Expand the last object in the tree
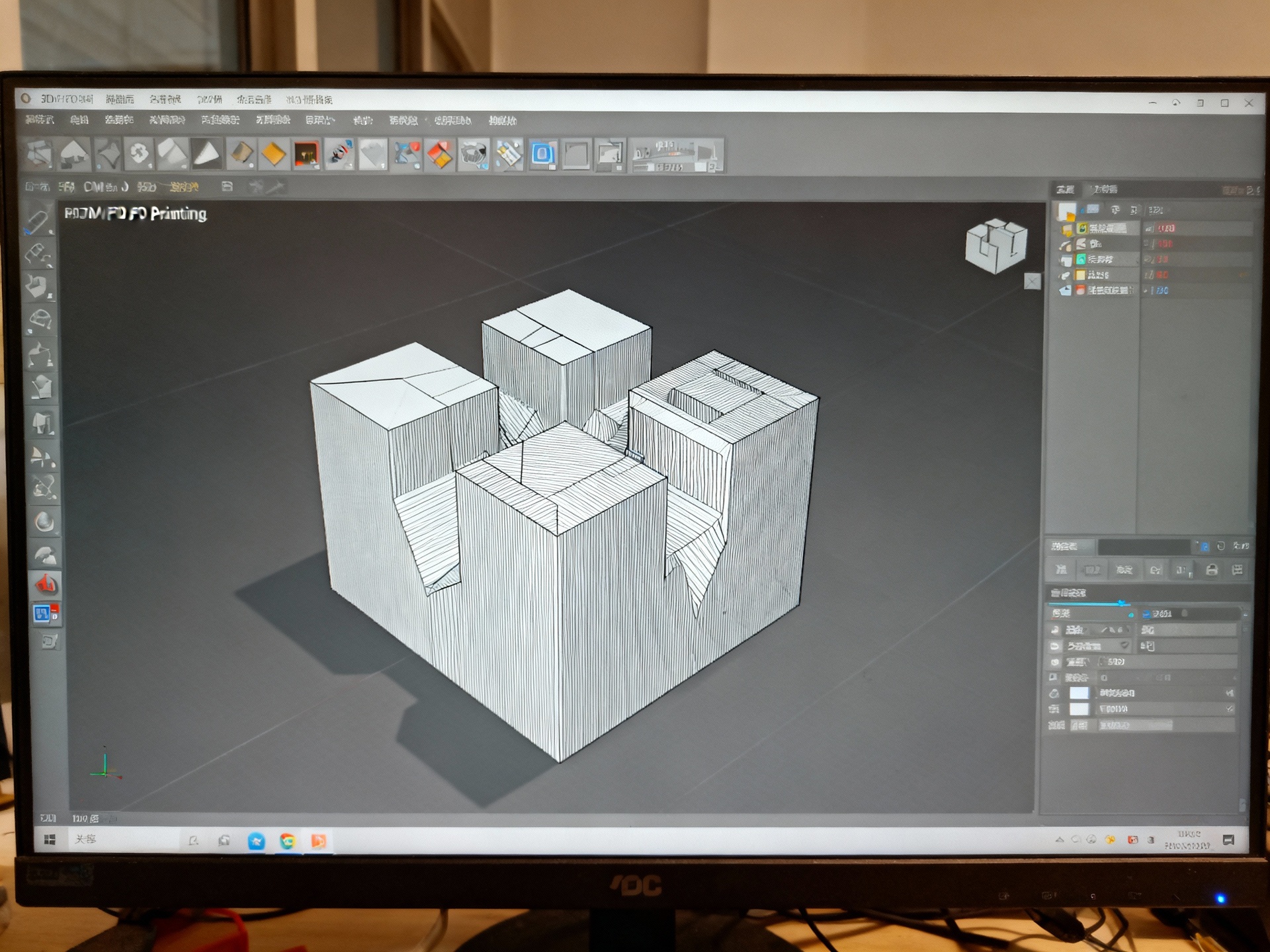Image resolution: width=1270 pixels, height=952 pixels. tap(1064, 291)
